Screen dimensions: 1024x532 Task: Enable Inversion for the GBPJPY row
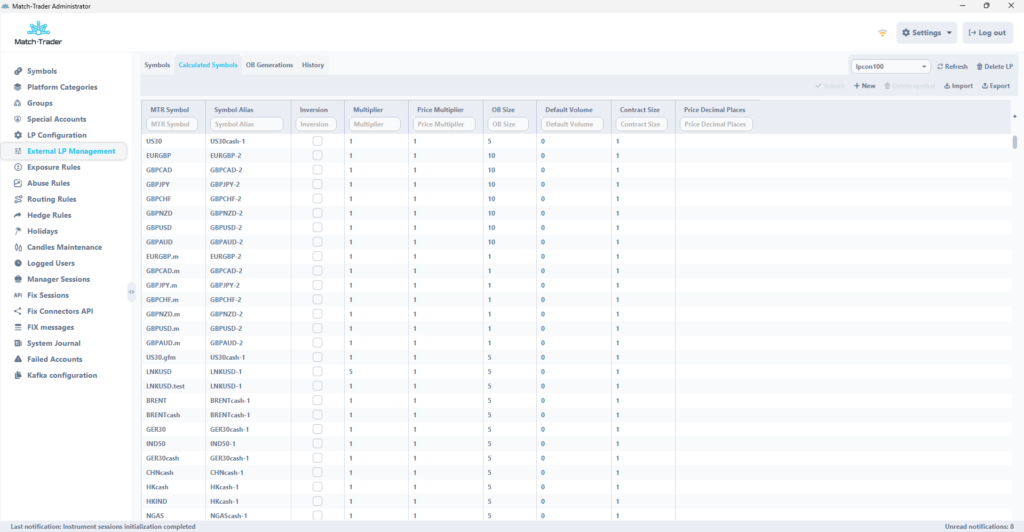pyautogui.click(x=318, y=184)
